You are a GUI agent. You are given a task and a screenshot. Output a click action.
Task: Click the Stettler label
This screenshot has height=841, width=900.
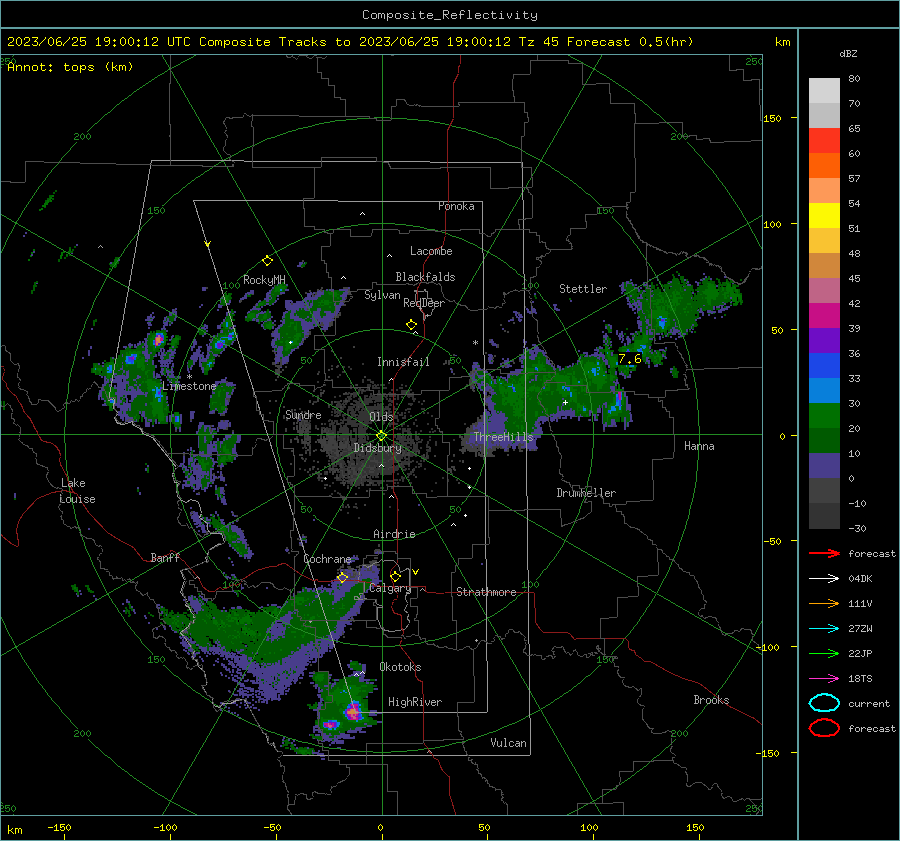[x=583, y=289]
